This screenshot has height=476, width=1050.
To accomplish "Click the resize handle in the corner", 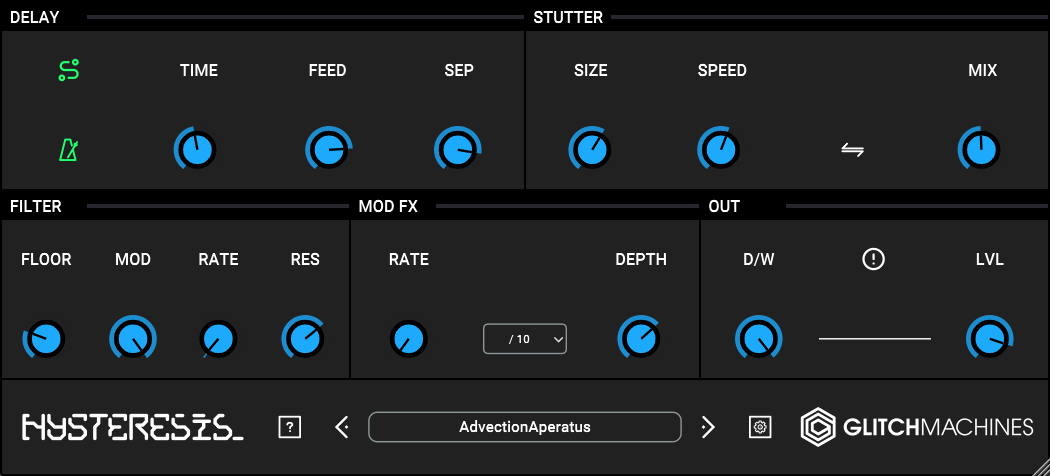I will [1039, 465].
